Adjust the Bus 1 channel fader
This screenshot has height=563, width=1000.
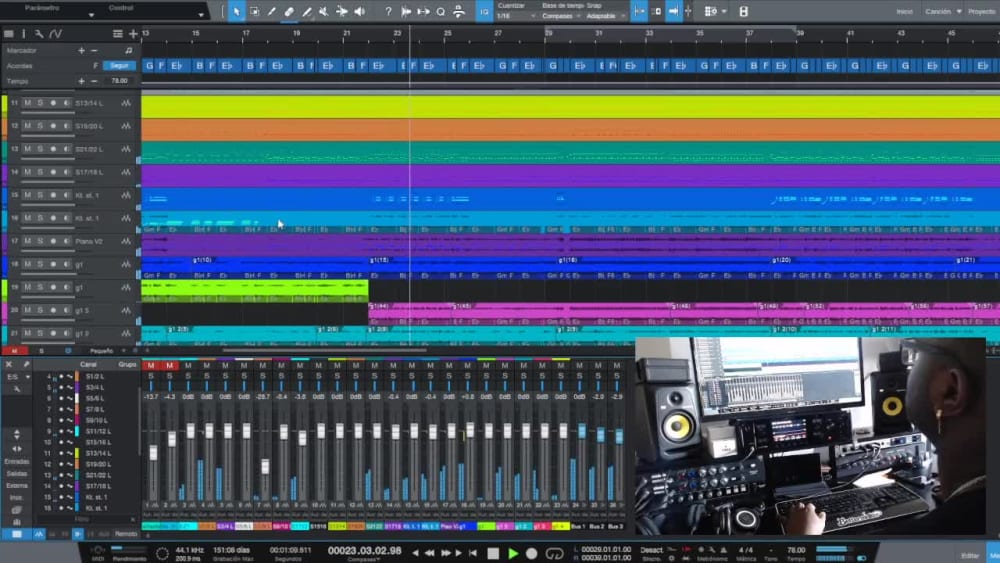[x=581, y=432]
